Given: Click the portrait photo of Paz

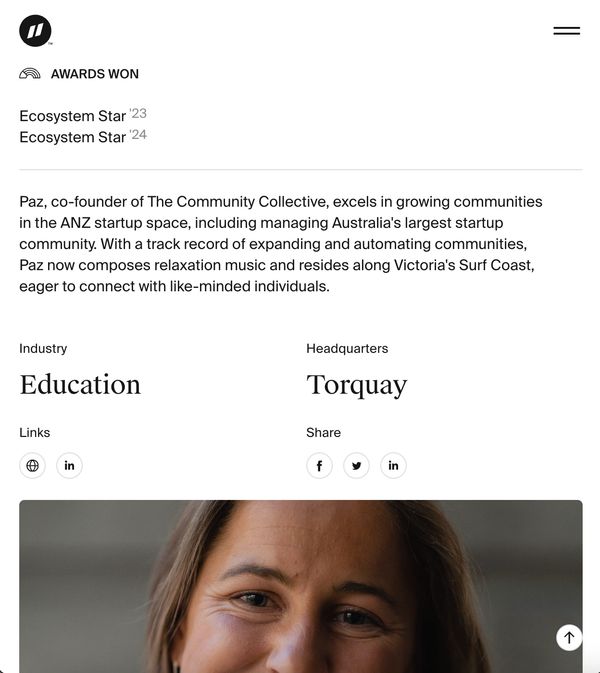Looking at the screenshot, I should (301, 586).
